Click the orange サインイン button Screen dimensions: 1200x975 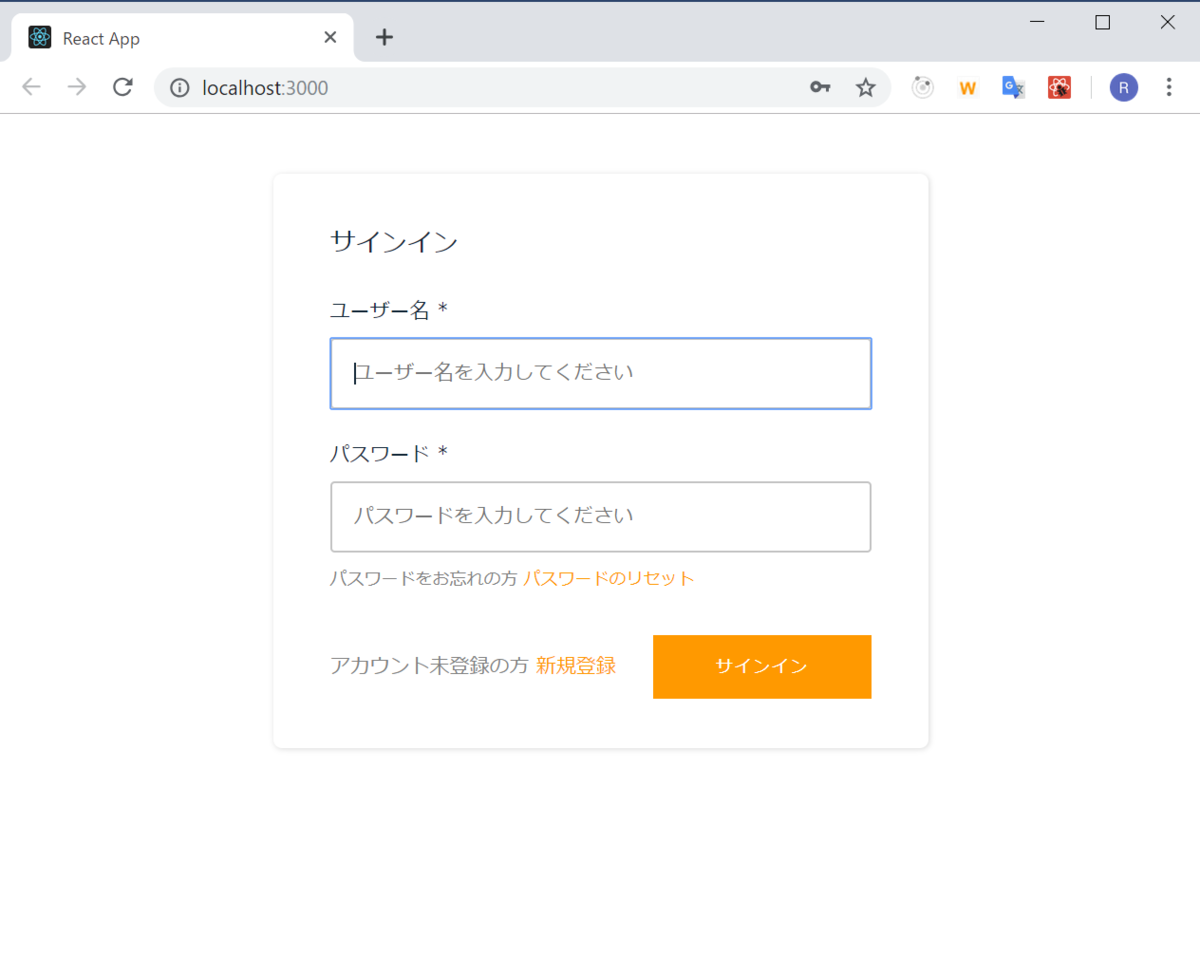point(762,666)
